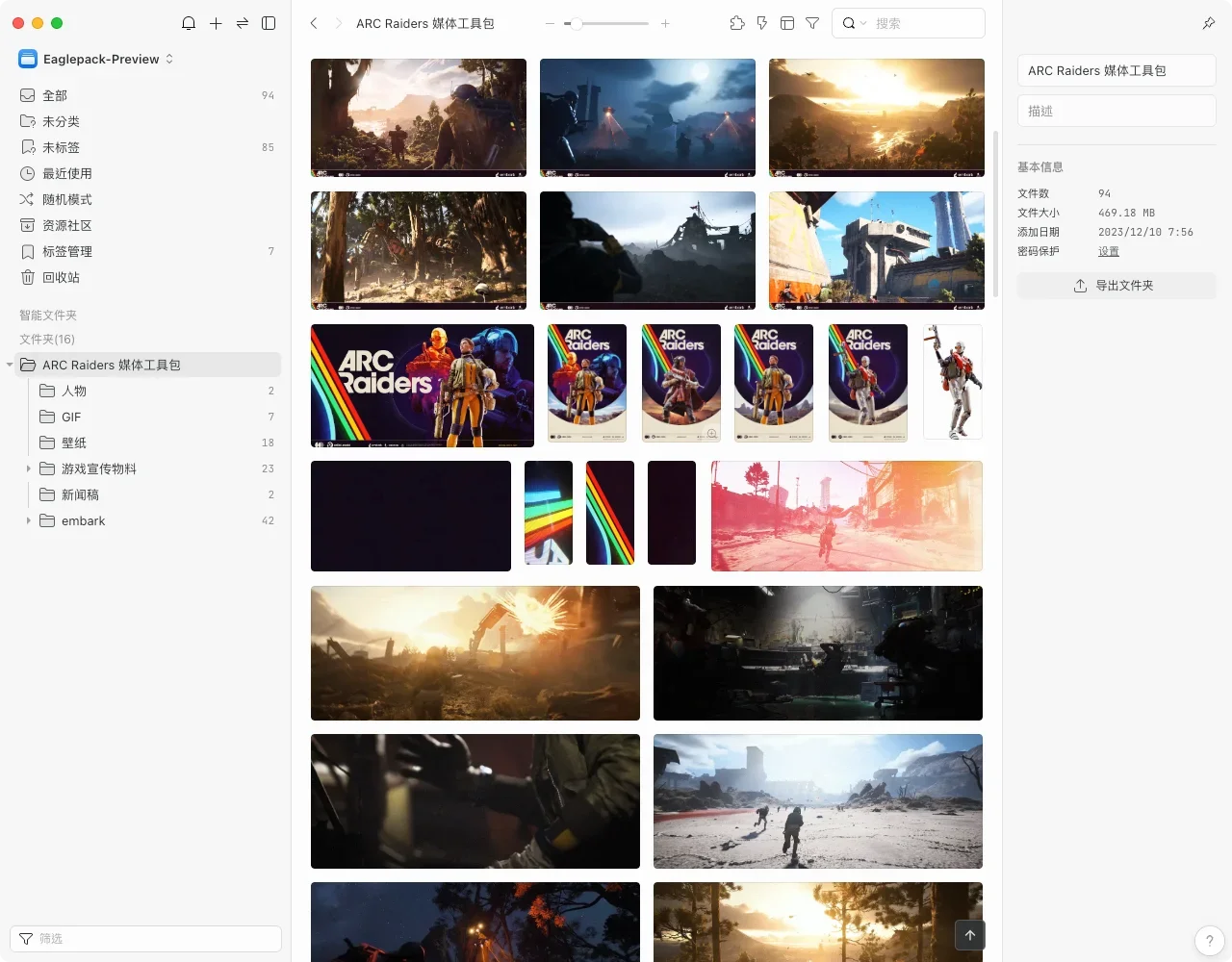Edit the folder name field ARC Raiders 媒体工具包
The width and height of the screenshot is (1232, 962).
(x=1116, y=70)
